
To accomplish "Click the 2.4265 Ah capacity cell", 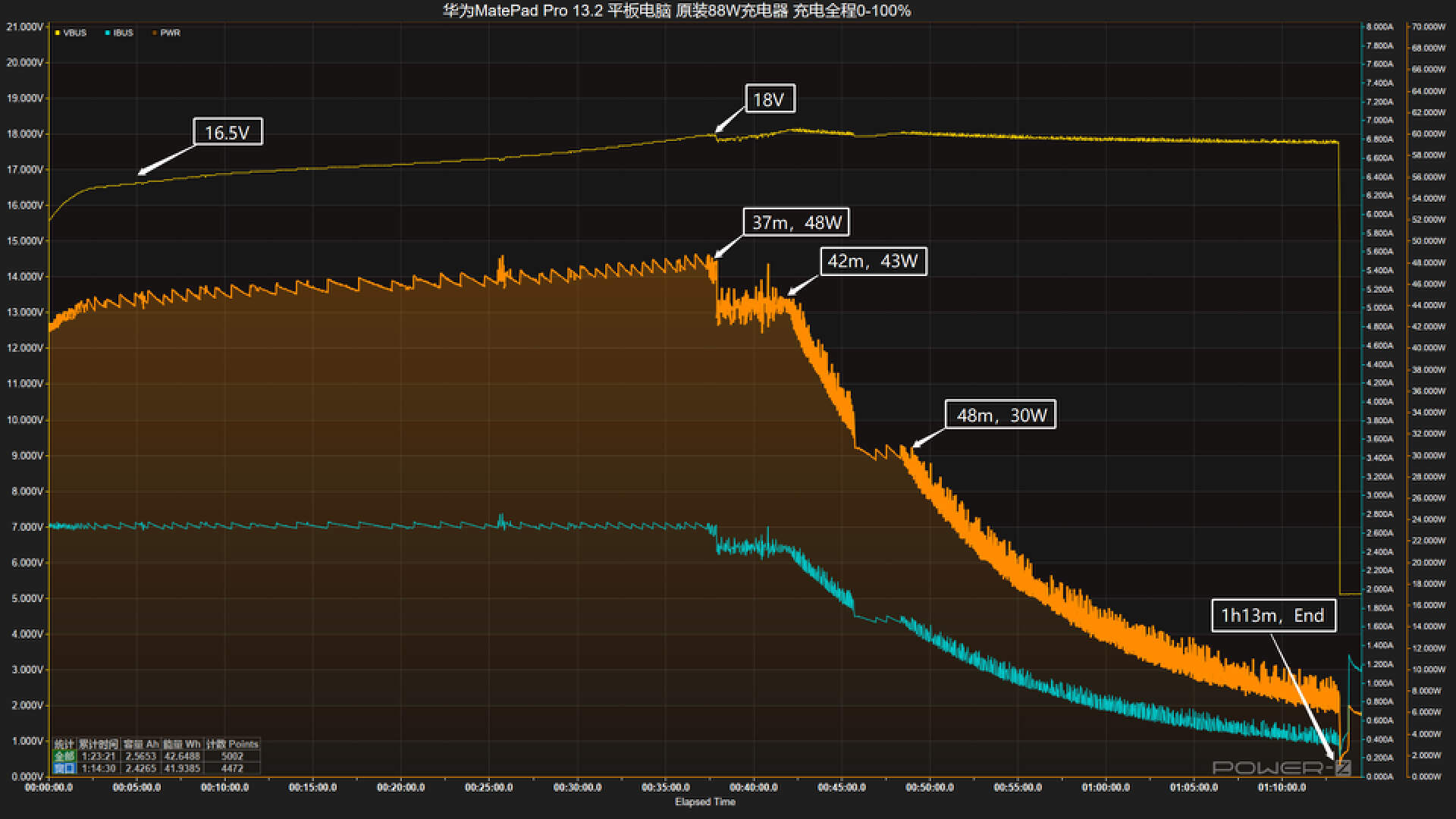I will (140, 768).
